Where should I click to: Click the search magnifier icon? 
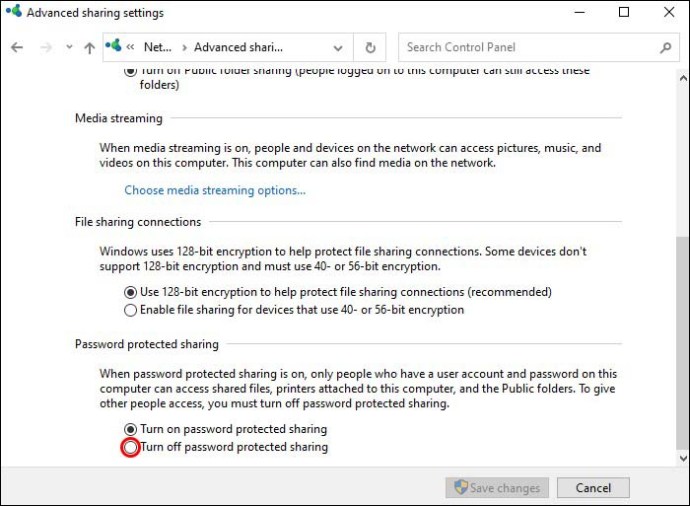point(666,47)
